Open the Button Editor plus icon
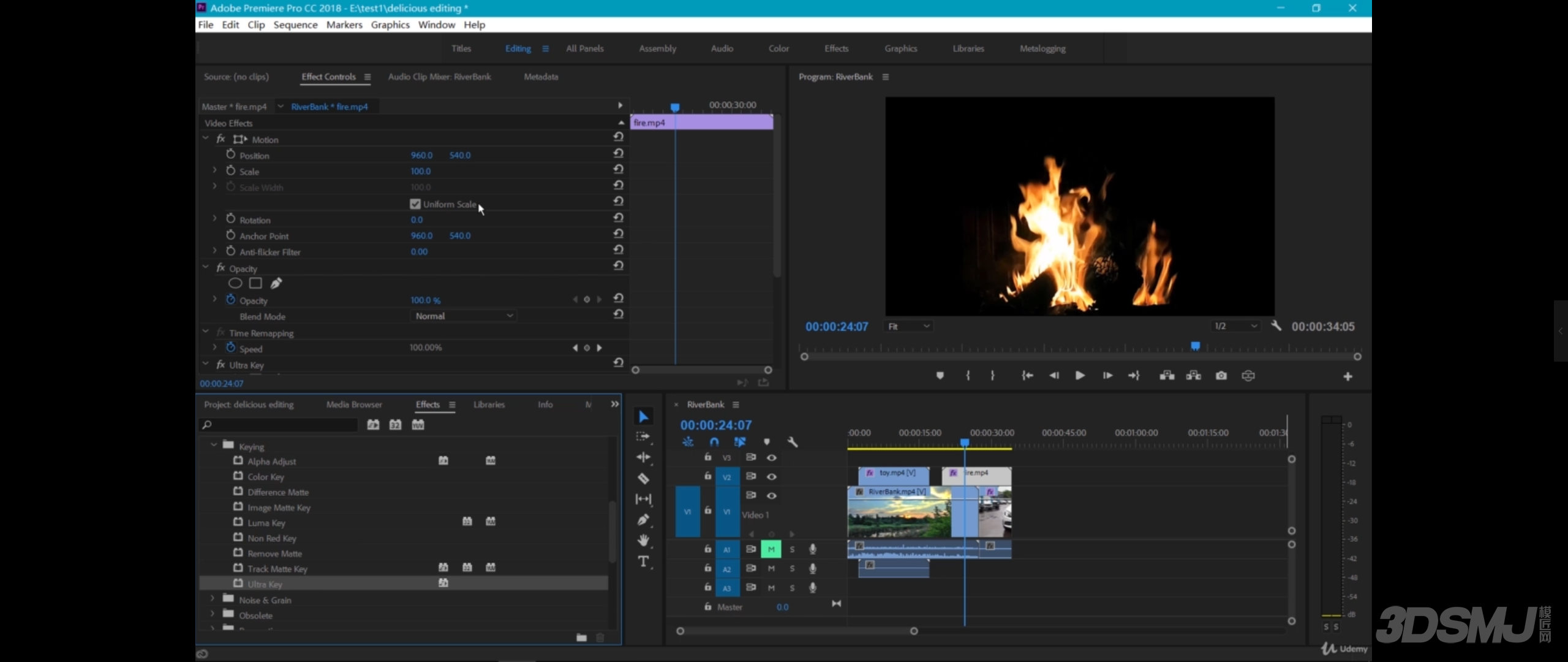 [1347, 376]
